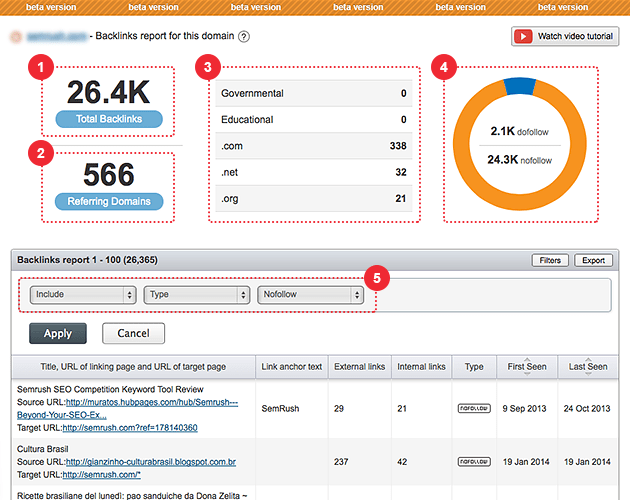Open the Type filter dropdown

(x=196, y=295)
